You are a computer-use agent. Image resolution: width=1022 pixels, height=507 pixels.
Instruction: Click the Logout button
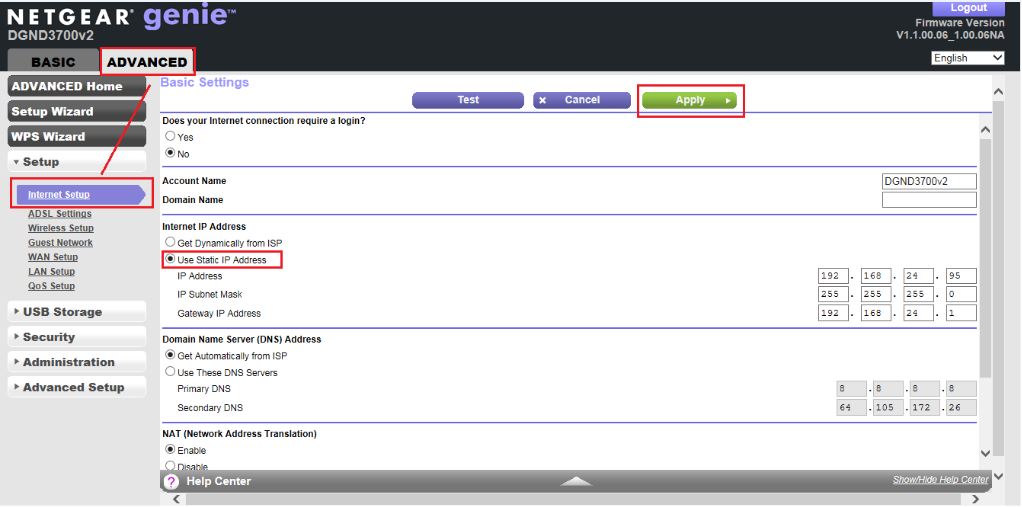point(968,8)
